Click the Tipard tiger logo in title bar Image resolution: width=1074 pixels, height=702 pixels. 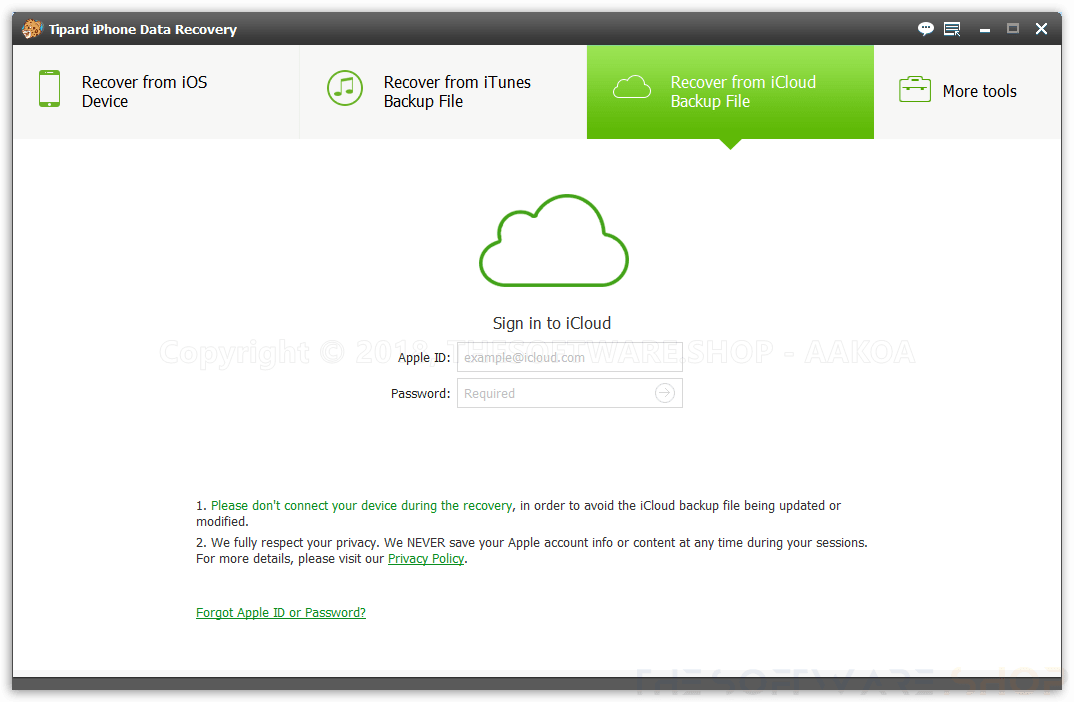[31, 28]
